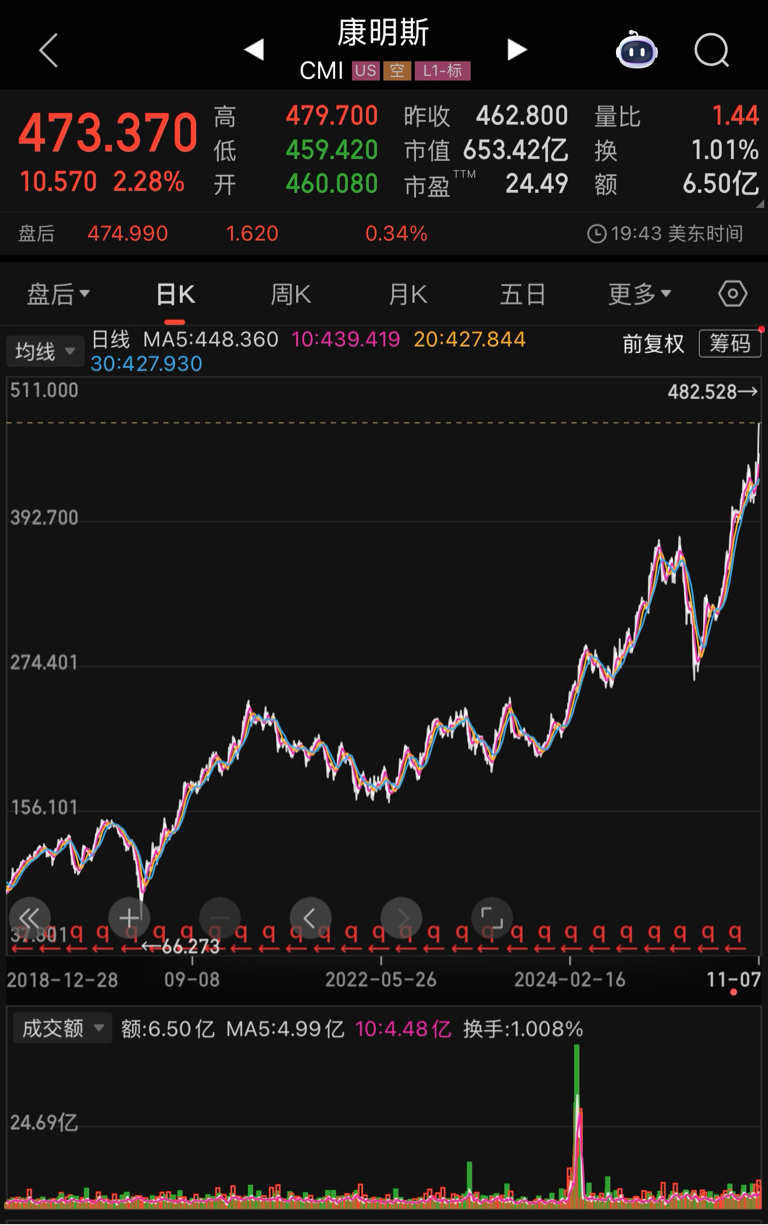The width and height of the screenshot is (768, 1225).
Task: Tap the L1-标 quote level badge
Action: (442, 71)
